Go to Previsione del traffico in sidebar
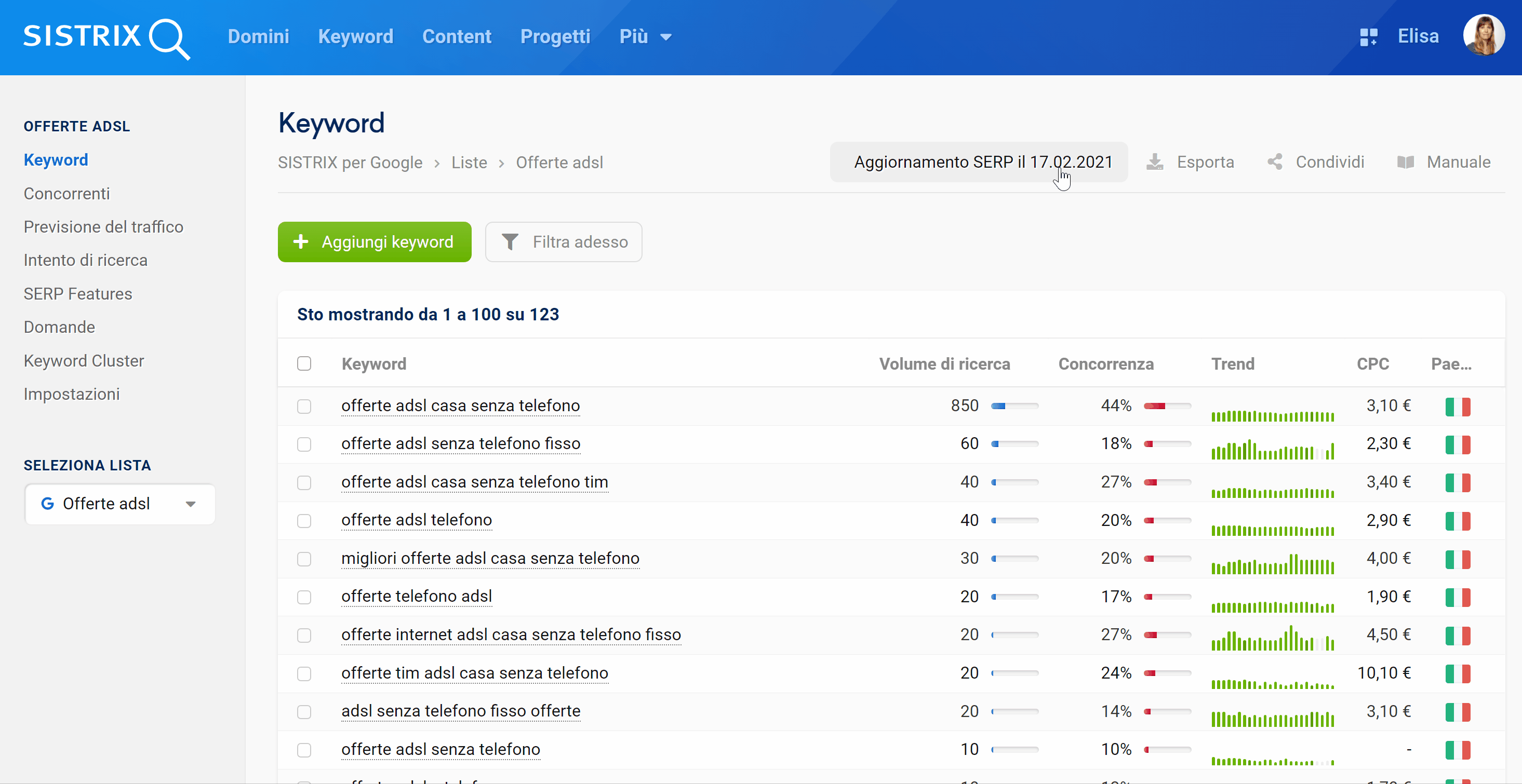Viewport: 1522px width, 784px height. click(x=103, y=227)
